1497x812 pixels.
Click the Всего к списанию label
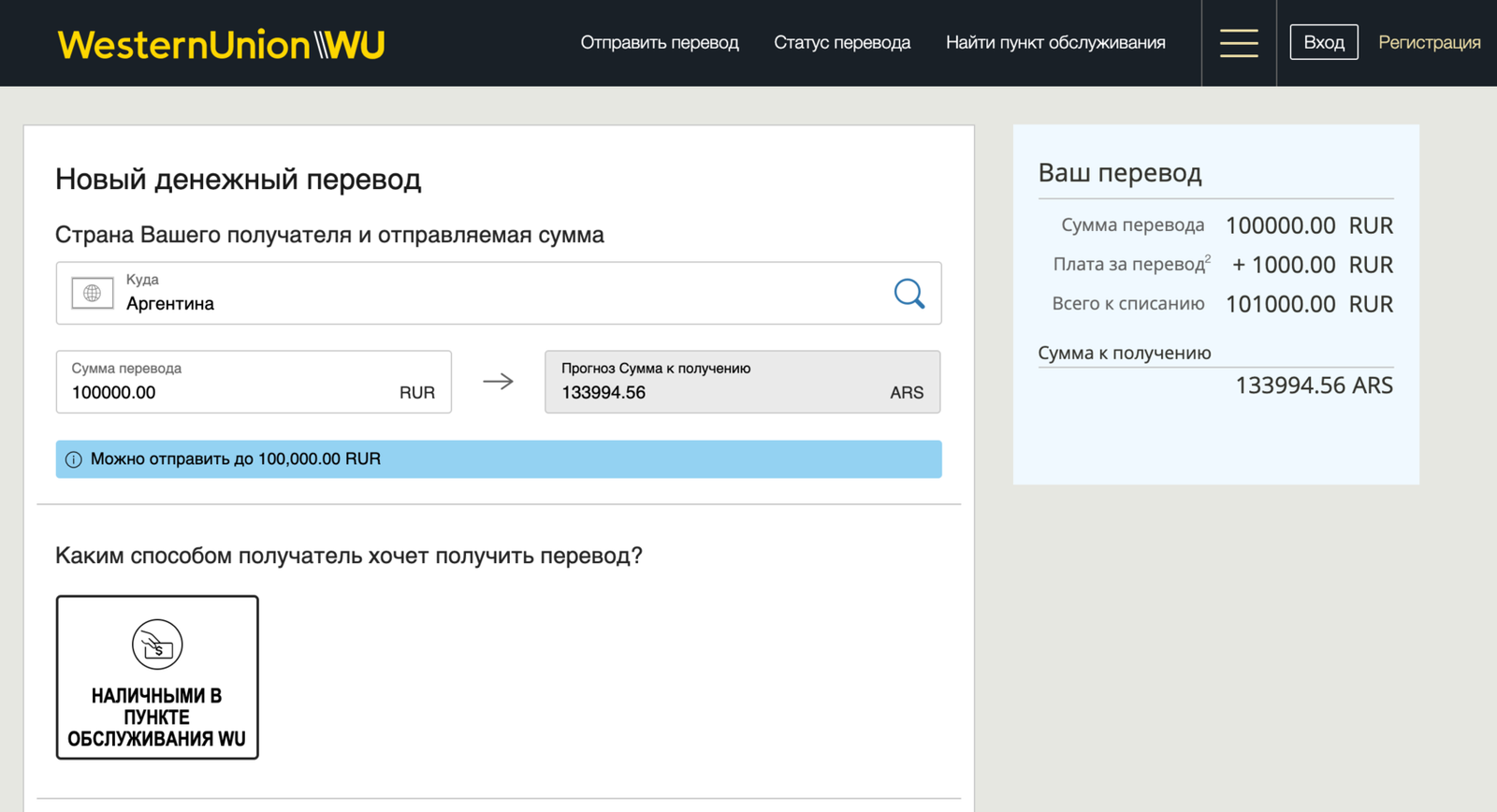1128,303
